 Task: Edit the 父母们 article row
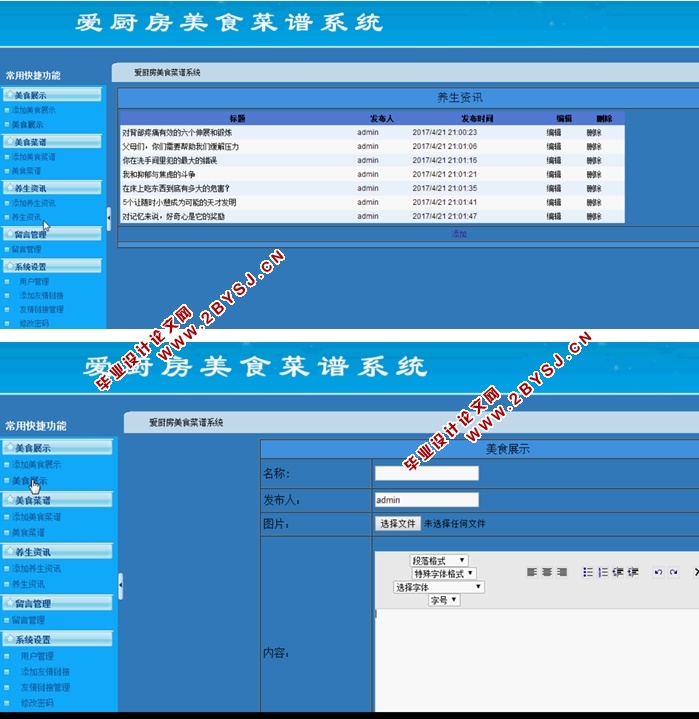tap(554, 147)
